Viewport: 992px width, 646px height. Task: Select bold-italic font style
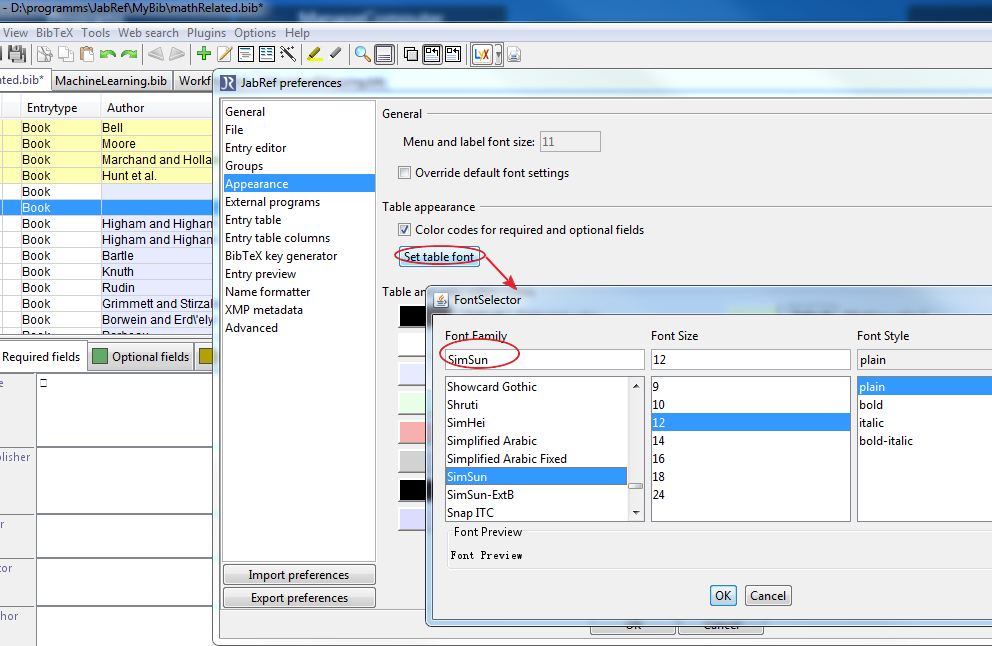point(924,441)
